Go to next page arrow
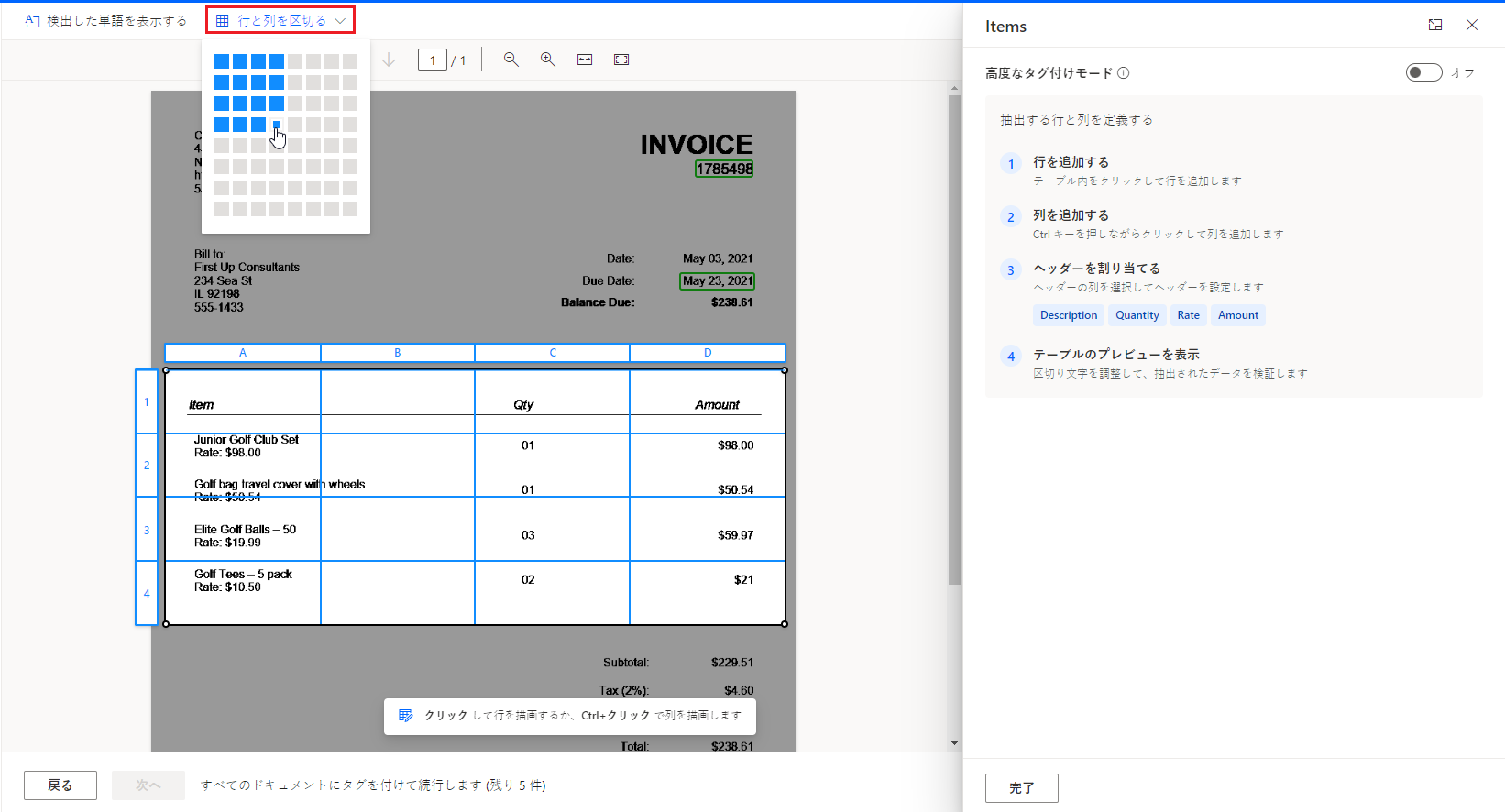This screenshot has width=1505, height=812. 389,60
